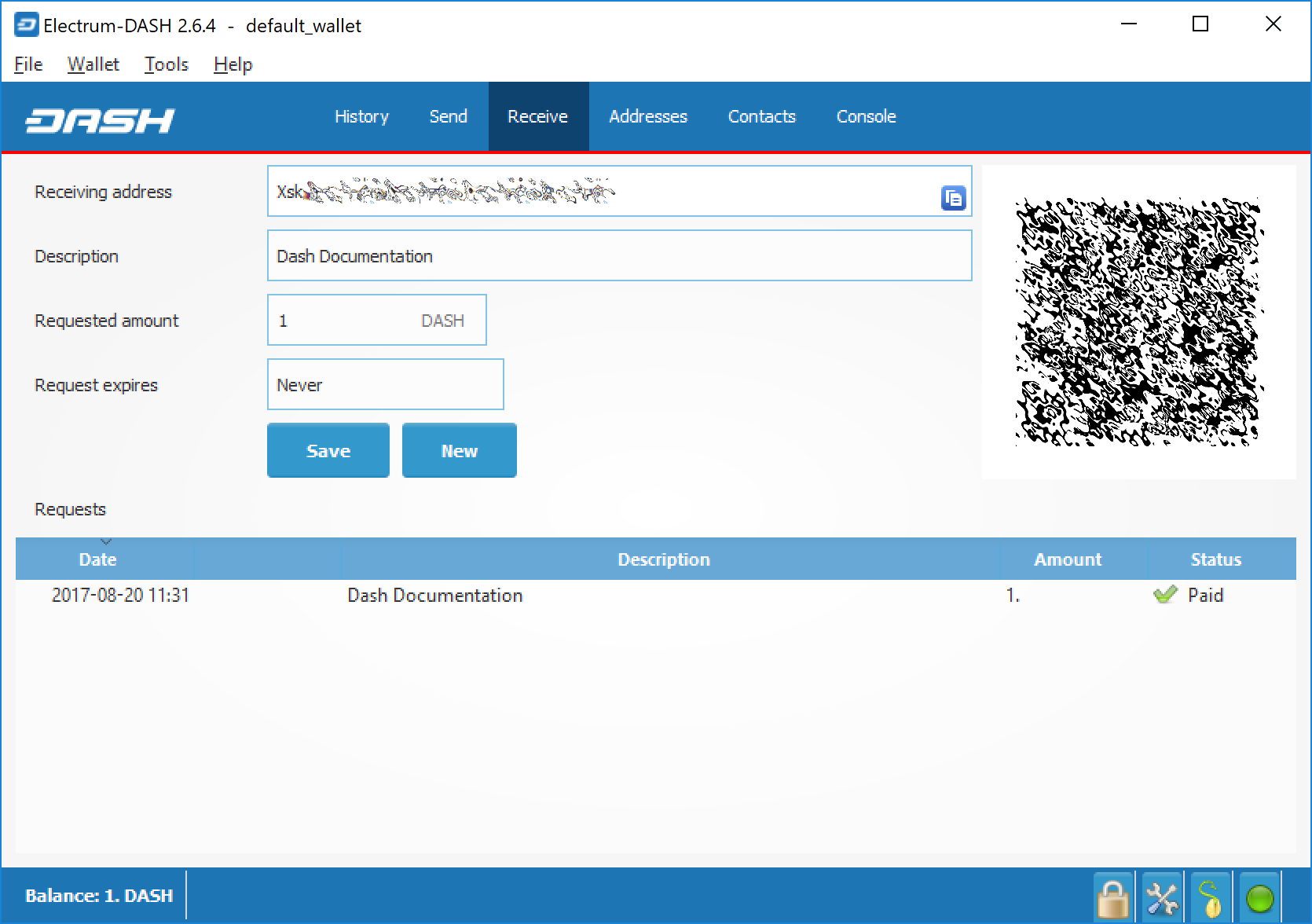The width and height of the screenshot is (1312, 924).
Task: Sort requests by Date column header
Action: click(x=98, y=559)
